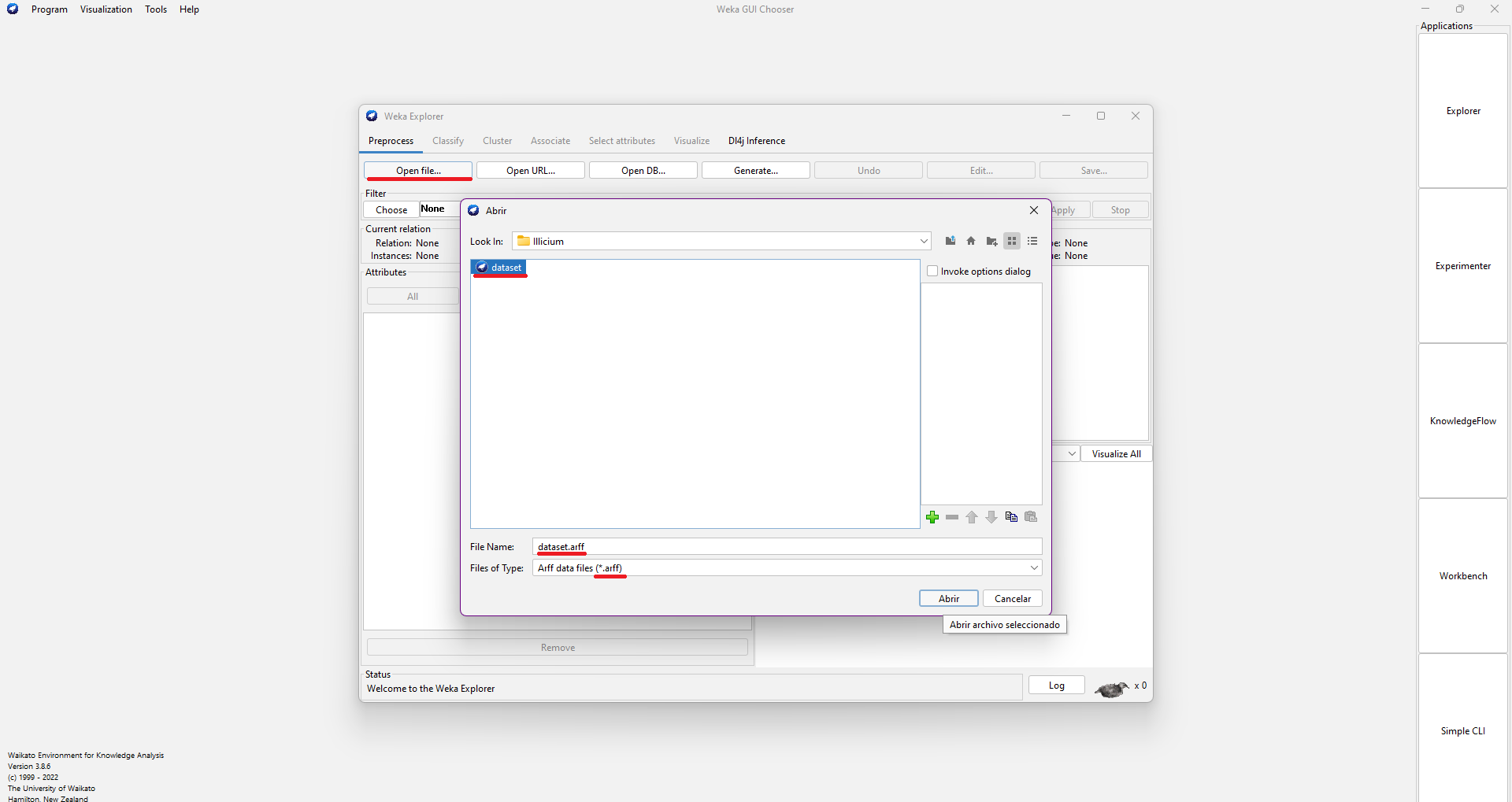The width and height of the screenshot is (1512, 802).
Task: Click the copy icon below bookmark panel
Action: pos(1011,517)
